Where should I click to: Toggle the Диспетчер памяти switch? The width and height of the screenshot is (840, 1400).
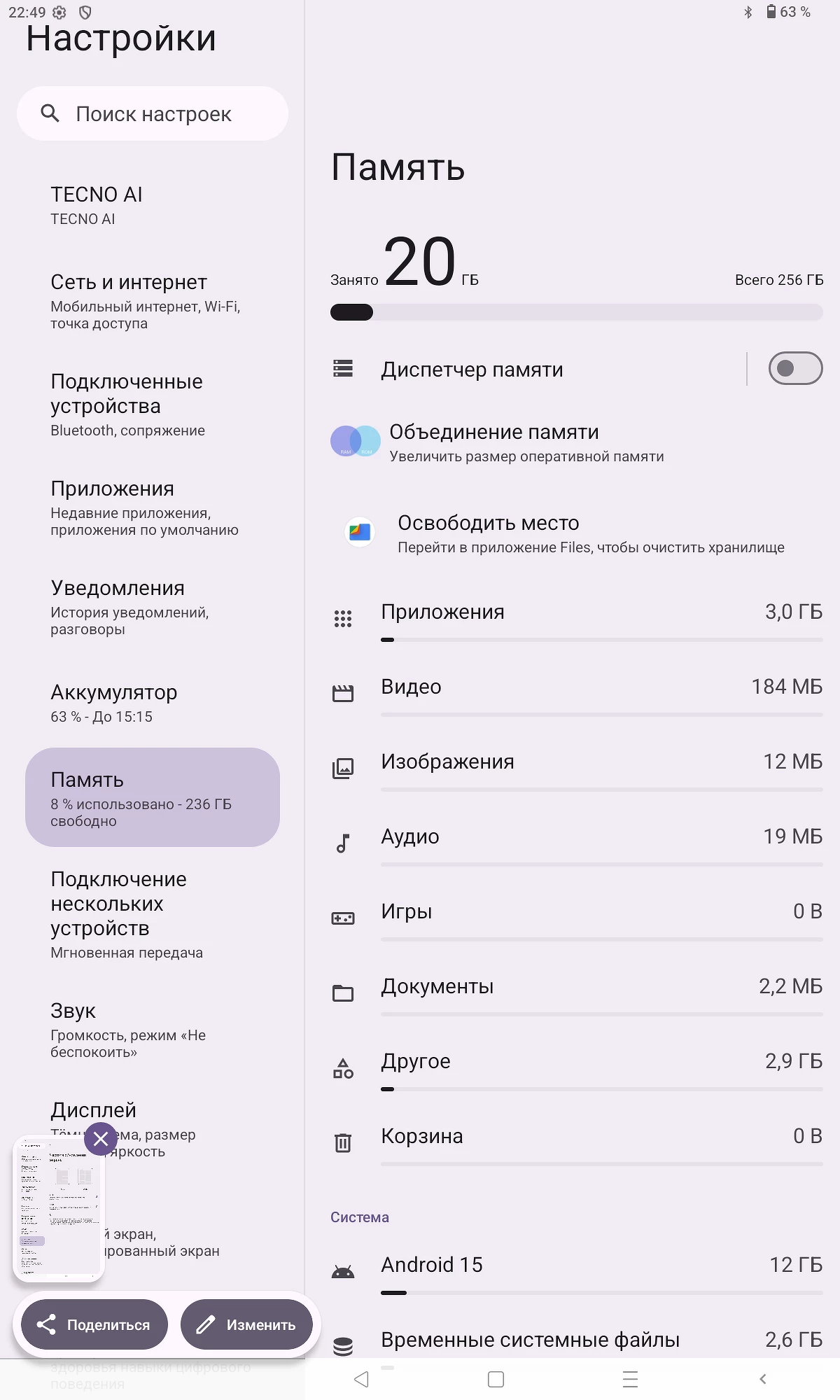click(x=794, y=368)
